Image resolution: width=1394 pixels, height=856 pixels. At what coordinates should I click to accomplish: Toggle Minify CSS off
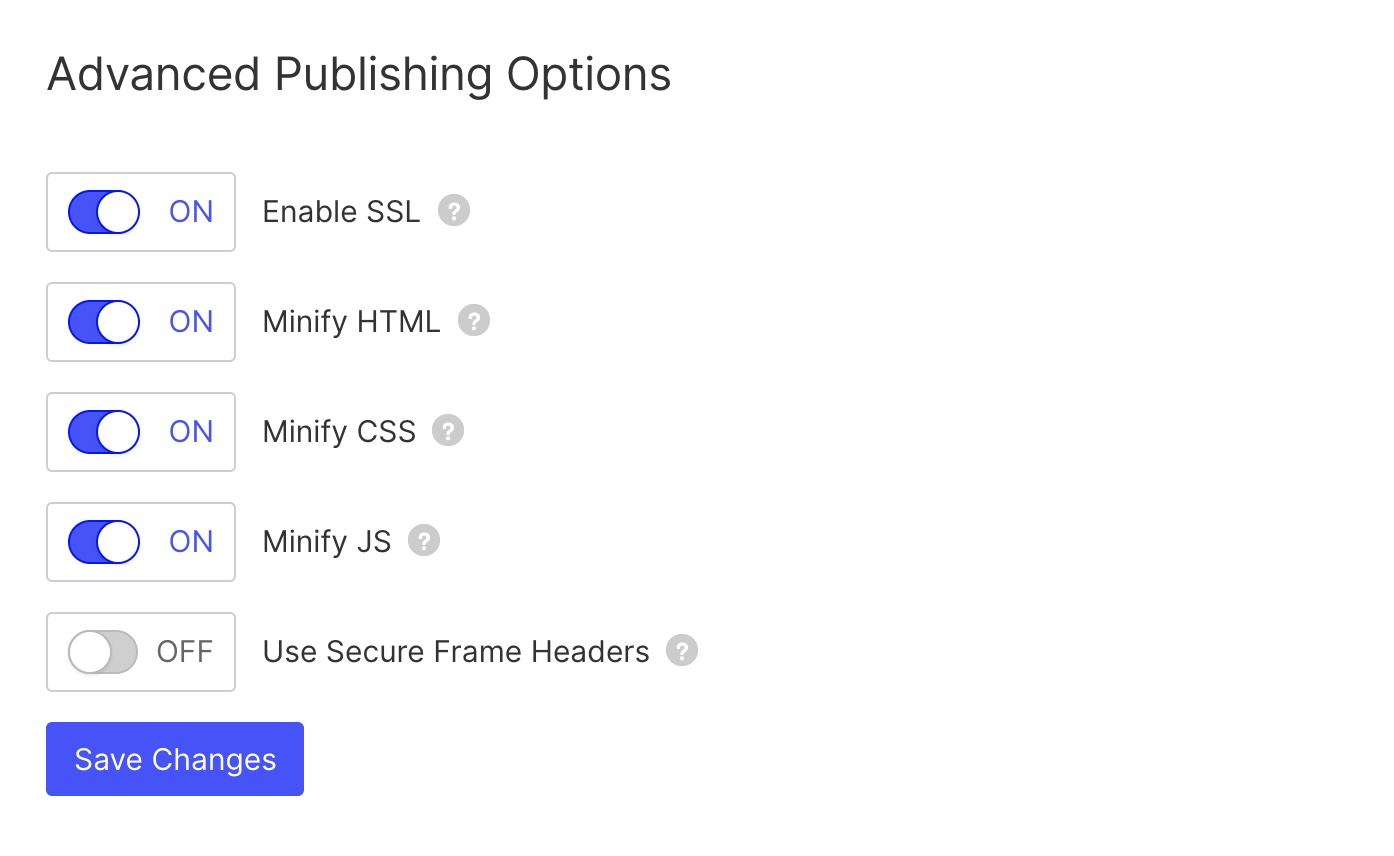point(103,432)
